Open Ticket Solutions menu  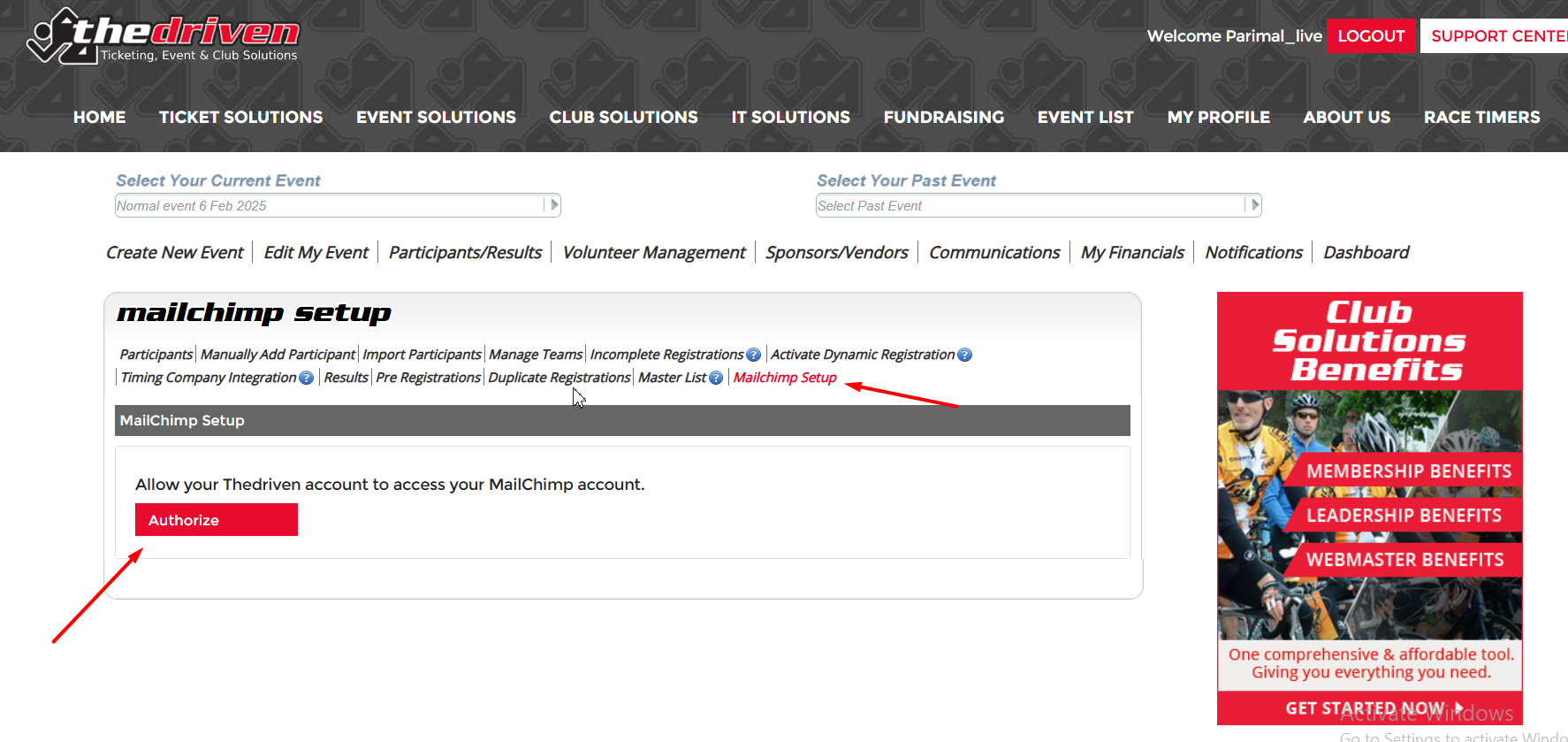coord(240,117)
